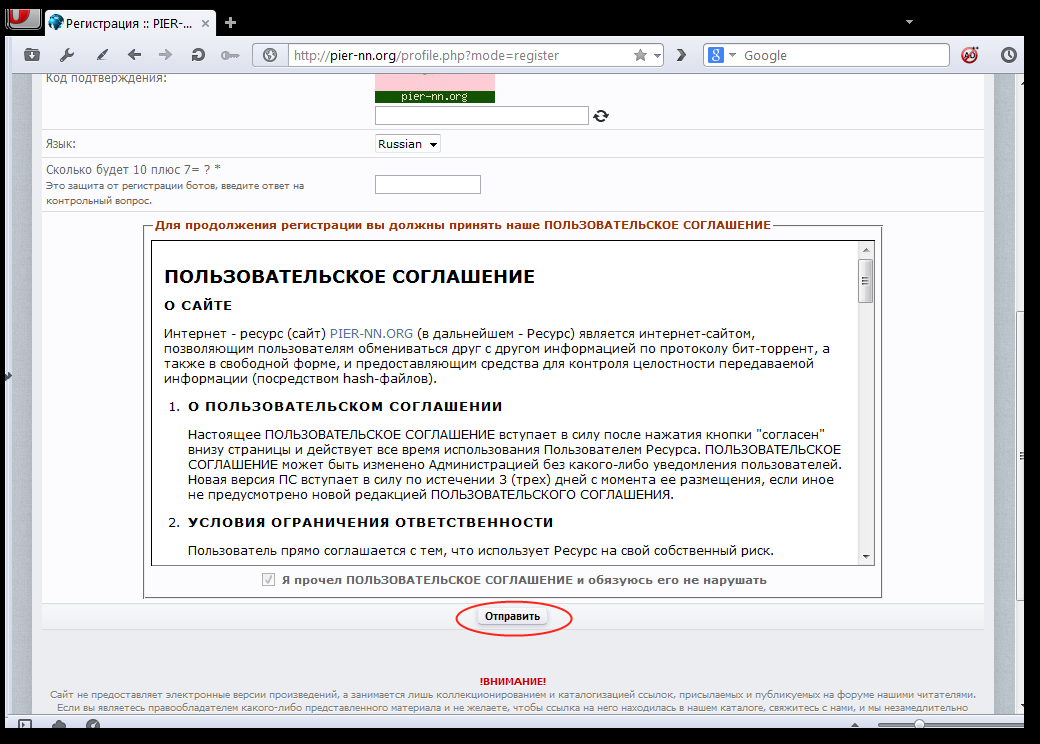
Task: Click the Отправить submit button
Action: (x=513, y=616)
